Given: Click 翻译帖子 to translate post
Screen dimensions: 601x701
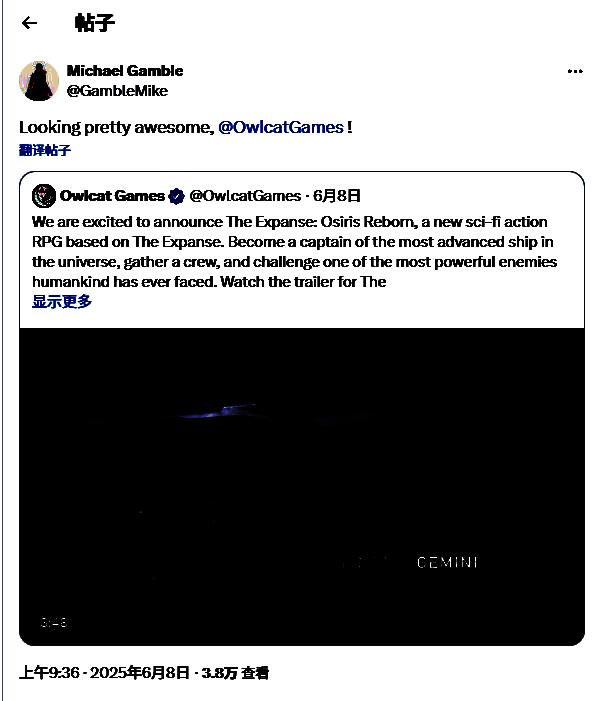Looking at the screenshot, I should click(45, 150).
